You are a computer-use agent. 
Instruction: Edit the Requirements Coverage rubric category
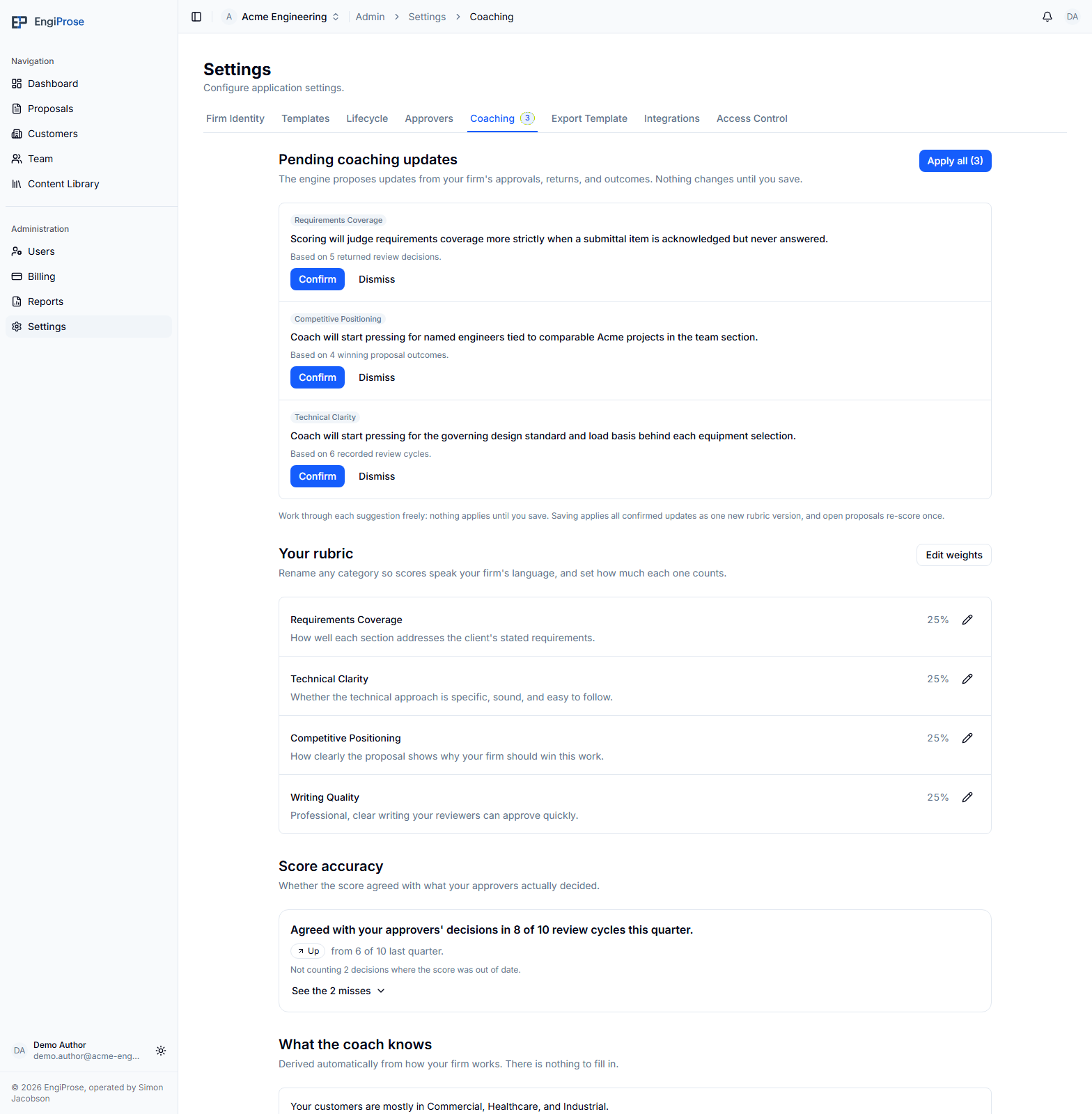point(967,620)
